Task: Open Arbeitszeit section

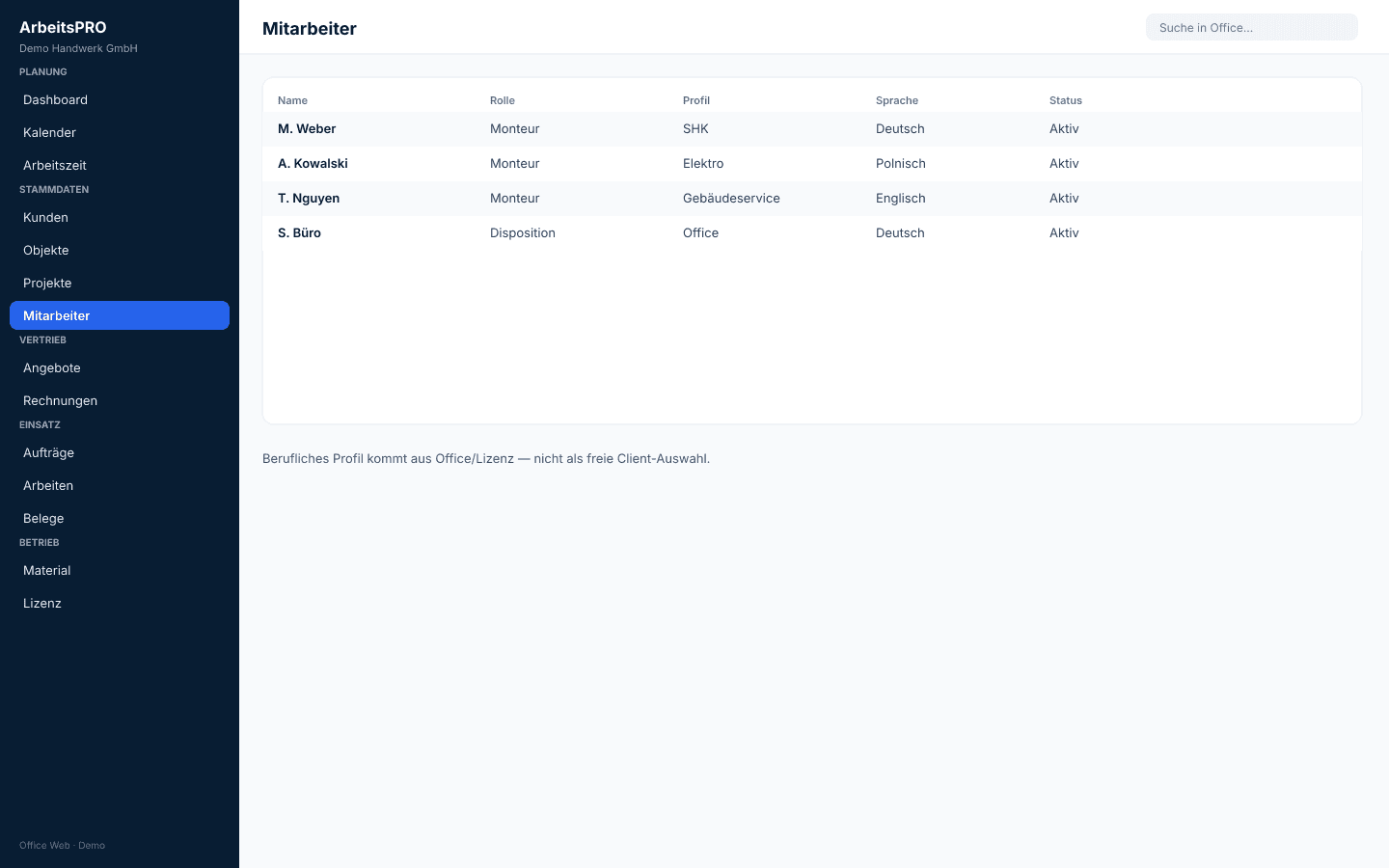Action: tap(120, 165)
